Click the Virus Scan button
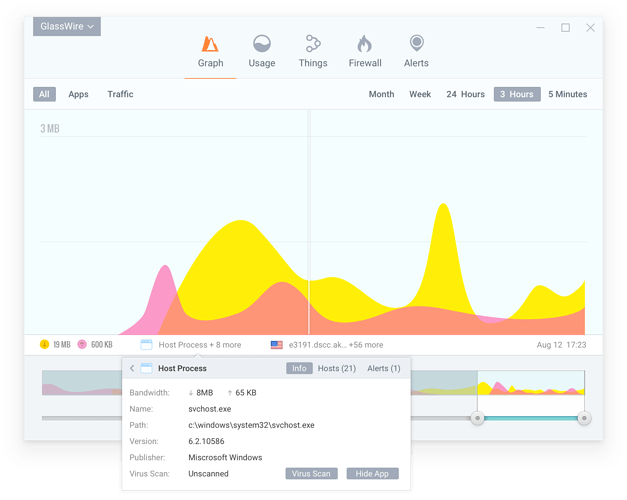 [x=311, y=474]
